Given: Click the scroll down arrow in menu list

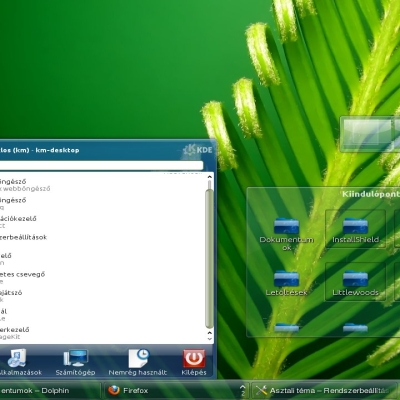Looking at the screenshot, I should click(210, 339).
